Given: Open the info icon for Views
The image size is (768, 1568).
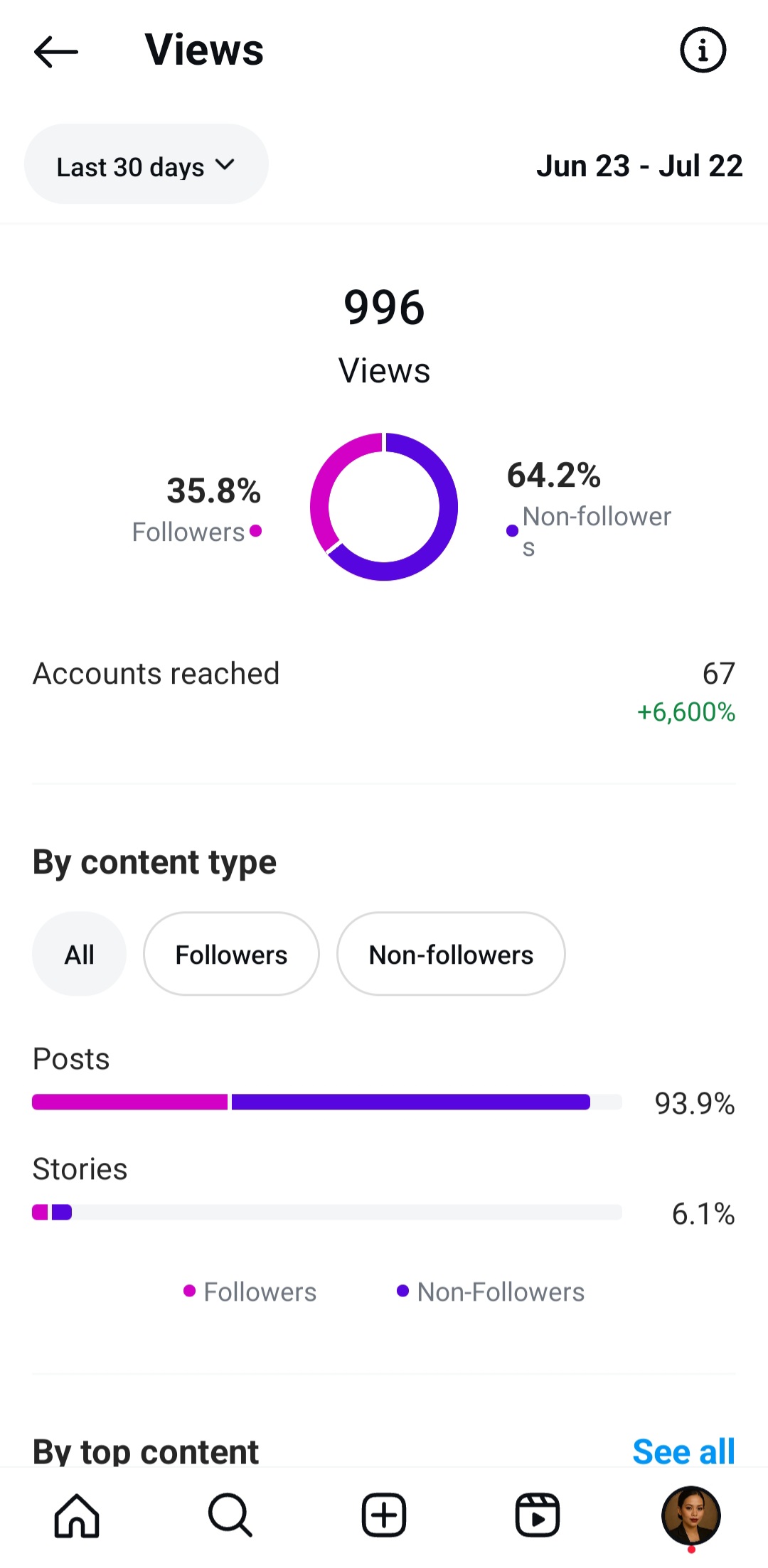Looking at the screenshot, I should pos(703,50).
